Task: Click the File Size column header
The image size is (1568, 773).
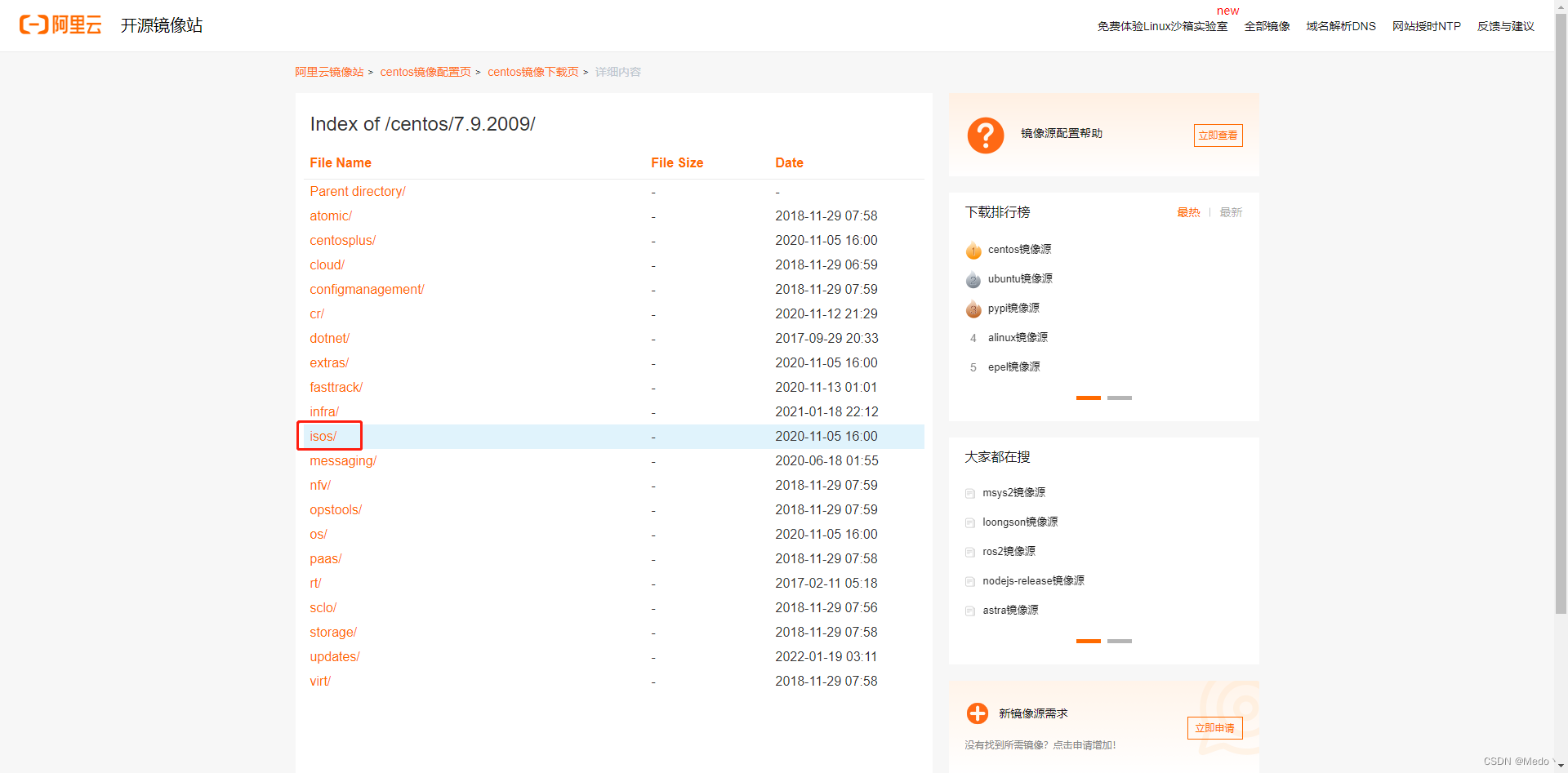Action: coord(677,162)
